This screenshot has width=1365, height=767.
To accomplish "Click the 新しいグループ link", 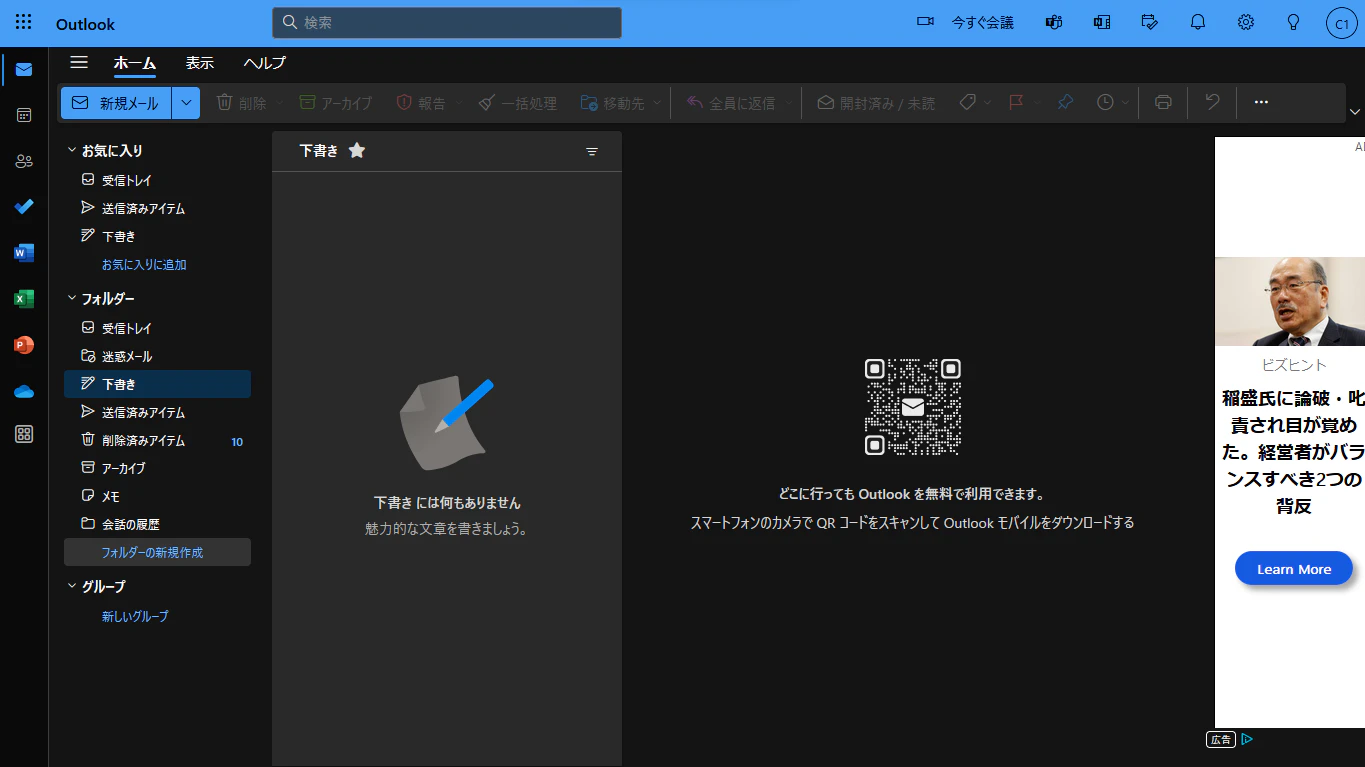I will pos(135,617).
